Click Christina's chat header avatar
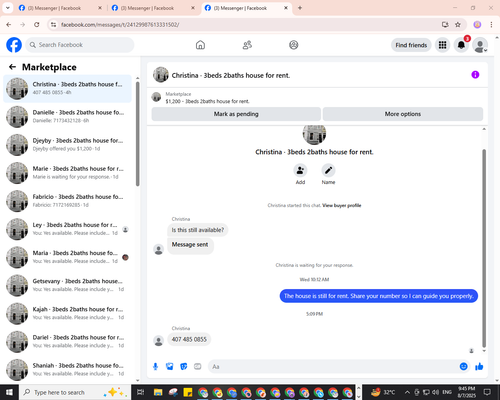 (x=161, y=75)
